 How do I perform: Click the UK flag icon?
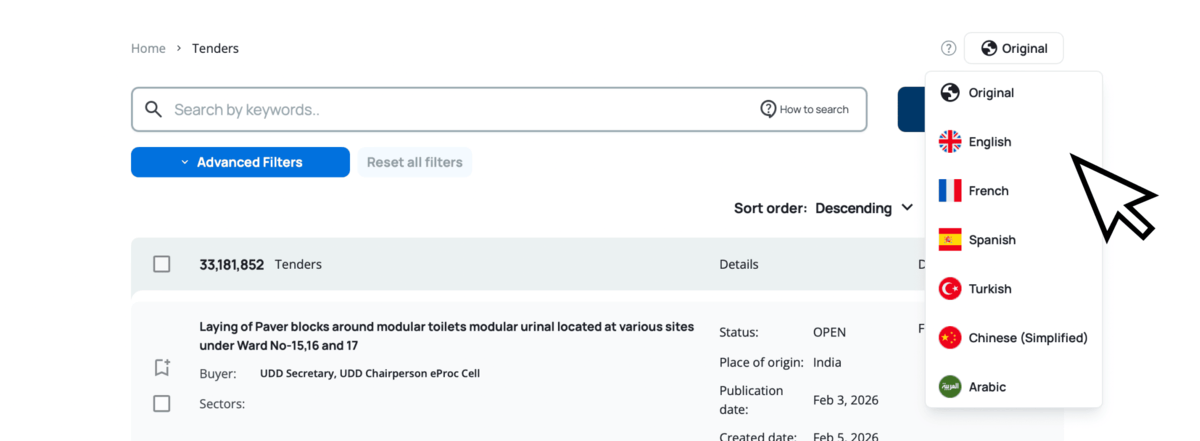[949, 142]
